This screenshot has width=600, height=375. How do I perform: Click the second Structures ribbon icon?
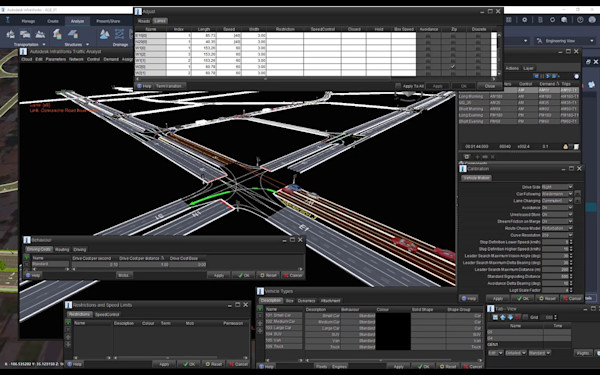coord(73,34)
